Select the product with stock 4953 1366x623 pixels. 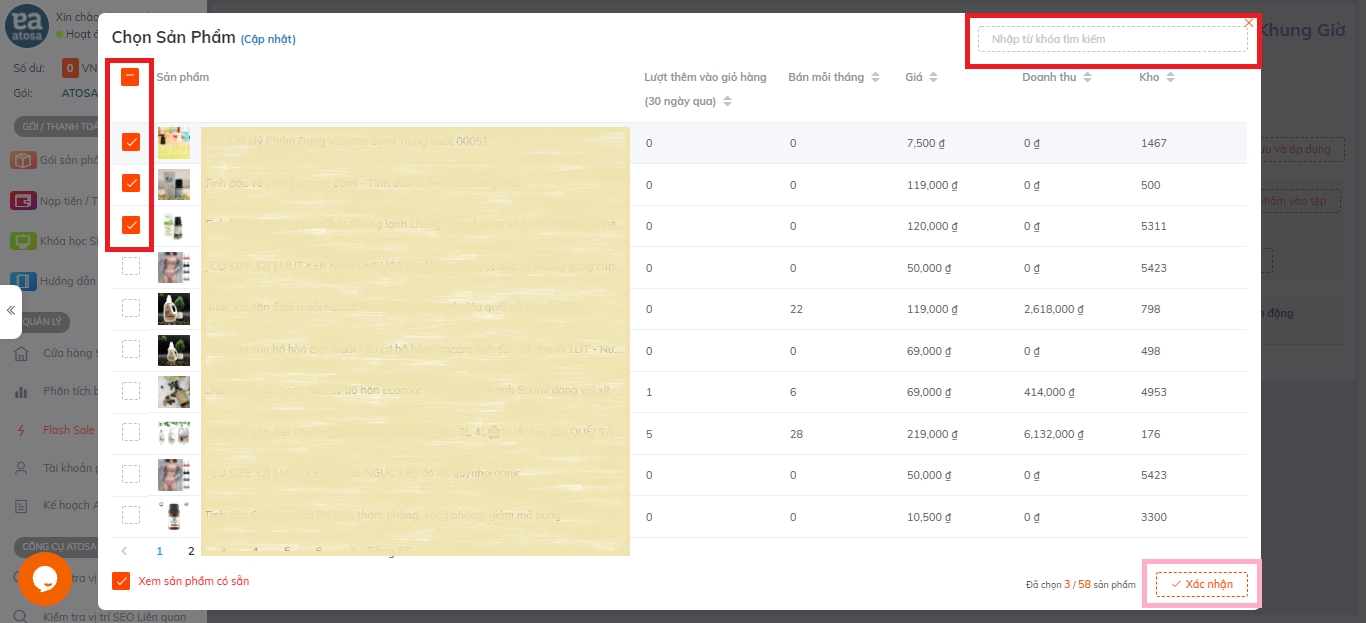coord(131,391)
